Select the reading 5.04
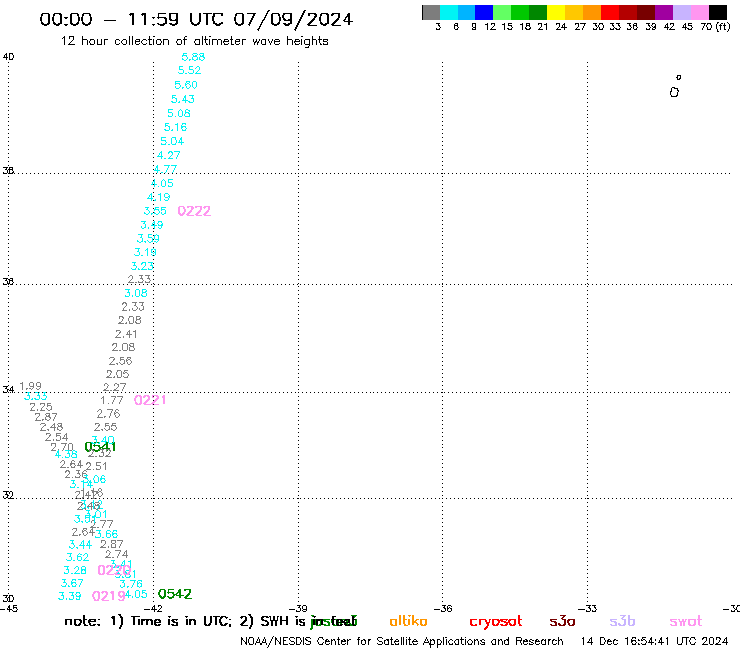The width and height of the screenshot is (740, 650). 172,141
